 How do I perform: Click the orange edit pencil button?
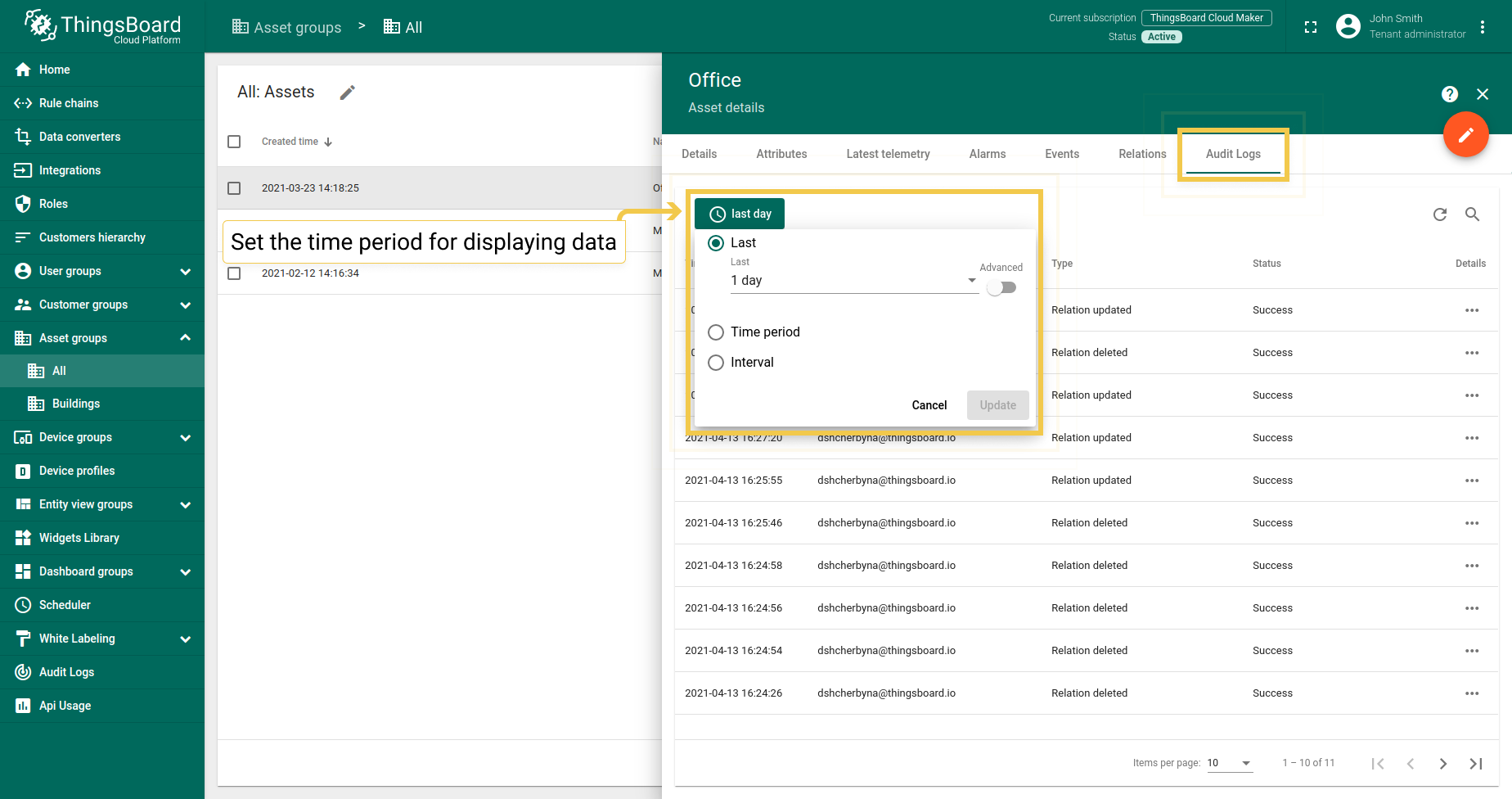tap(1466, 134)
